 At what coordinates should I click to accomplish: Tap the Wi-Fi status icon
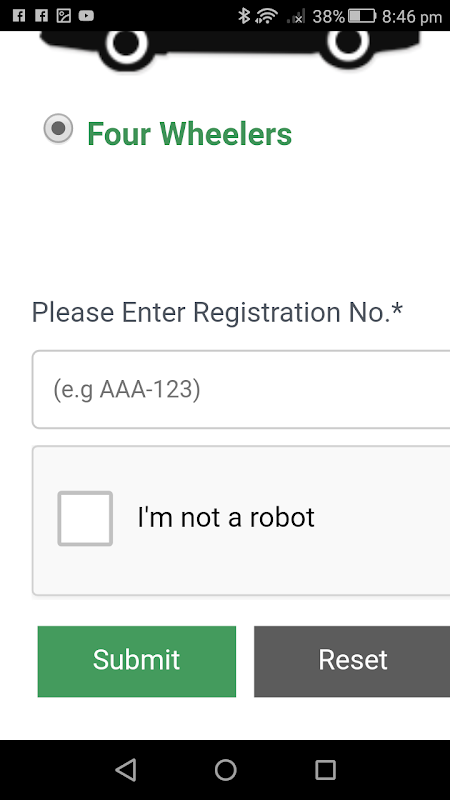266,16
